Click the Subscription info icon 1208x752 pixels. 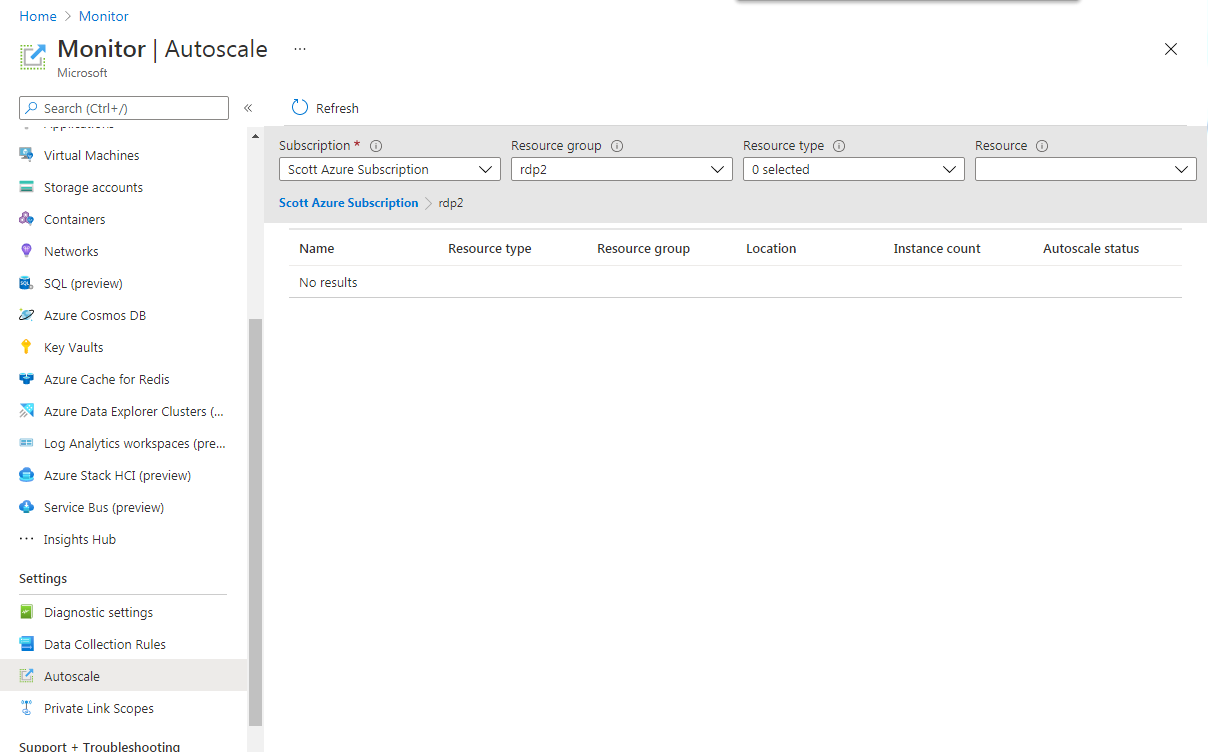[376, 146]
